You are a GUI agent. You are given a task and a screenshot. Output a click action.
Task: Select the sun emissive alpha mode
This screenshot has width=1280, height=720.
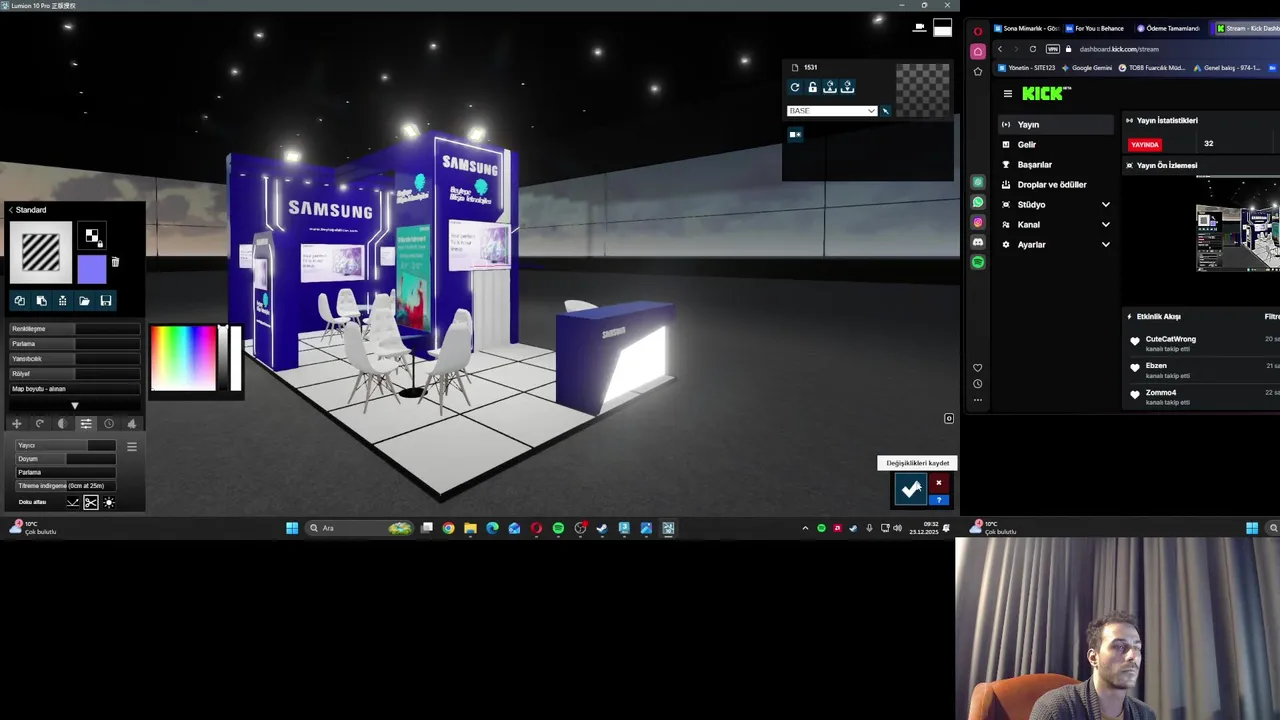pos(109,502)
